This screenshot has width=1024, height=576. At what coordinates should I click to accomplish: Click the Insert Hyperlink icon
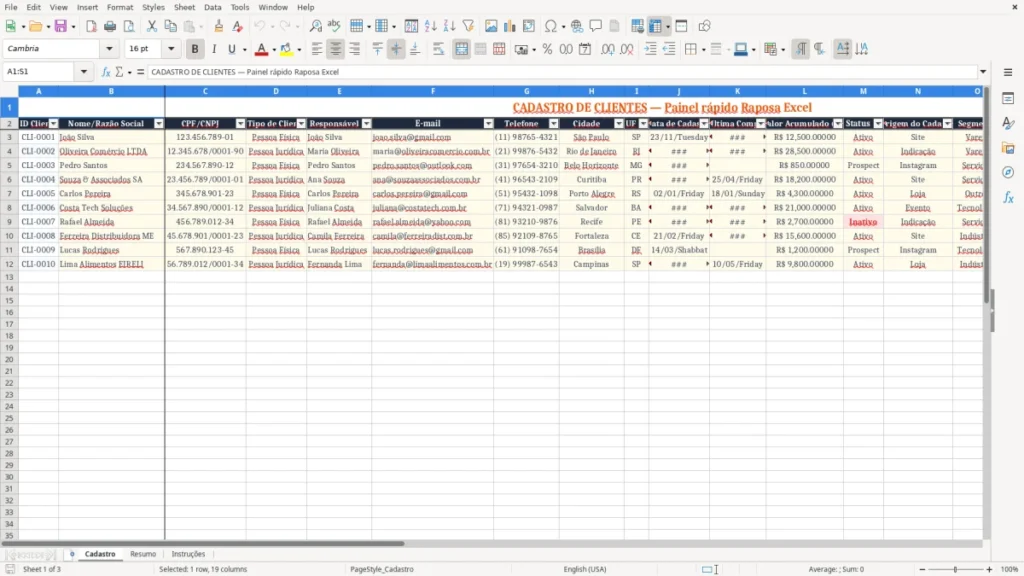(x=577, y=26)
